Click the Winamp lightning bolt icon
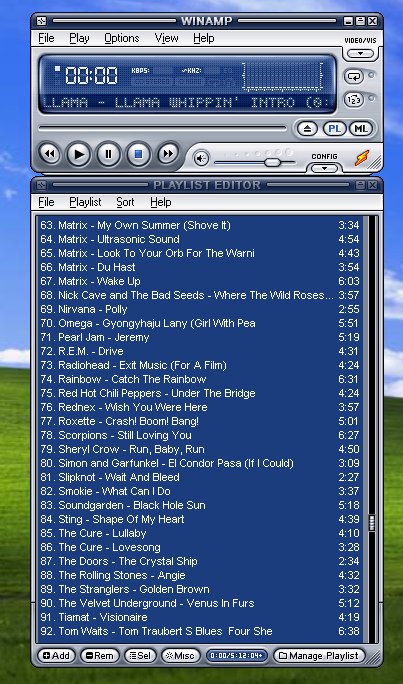The height and width of the screenshot is (684, 403). (x=362, y=157)
